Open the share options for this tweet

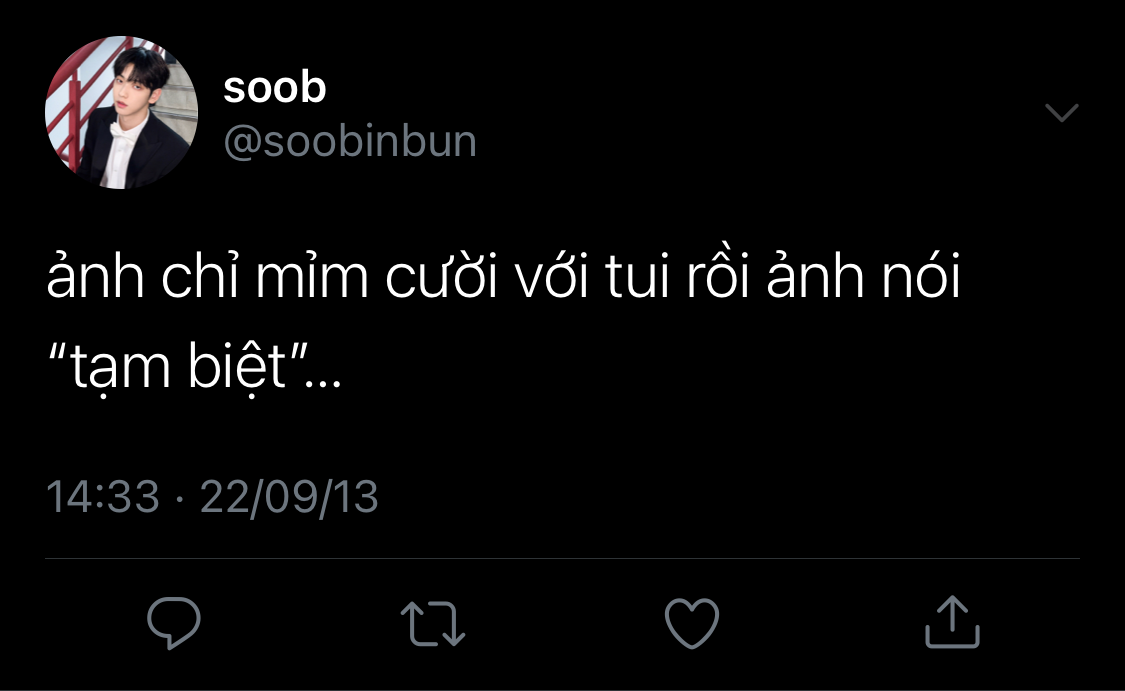coord(951,621)
